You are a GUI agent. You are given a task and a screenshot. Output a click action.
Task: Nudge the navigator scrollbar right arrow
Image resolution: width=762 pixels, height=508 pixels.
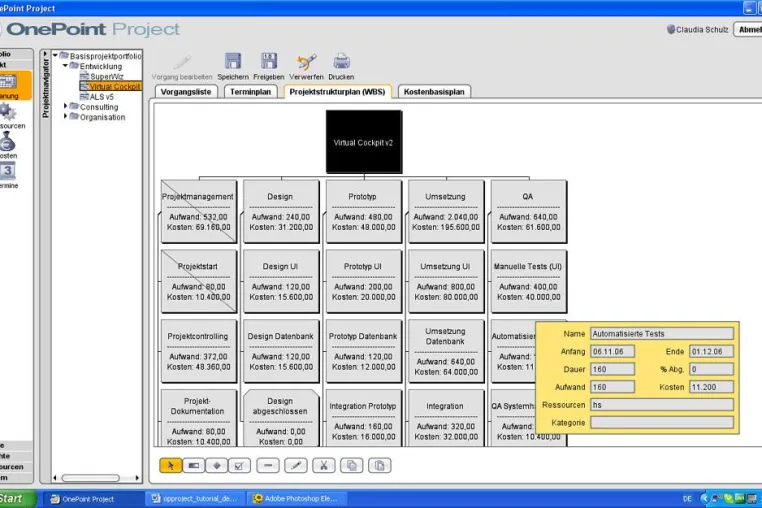click(x=137, y=478)
